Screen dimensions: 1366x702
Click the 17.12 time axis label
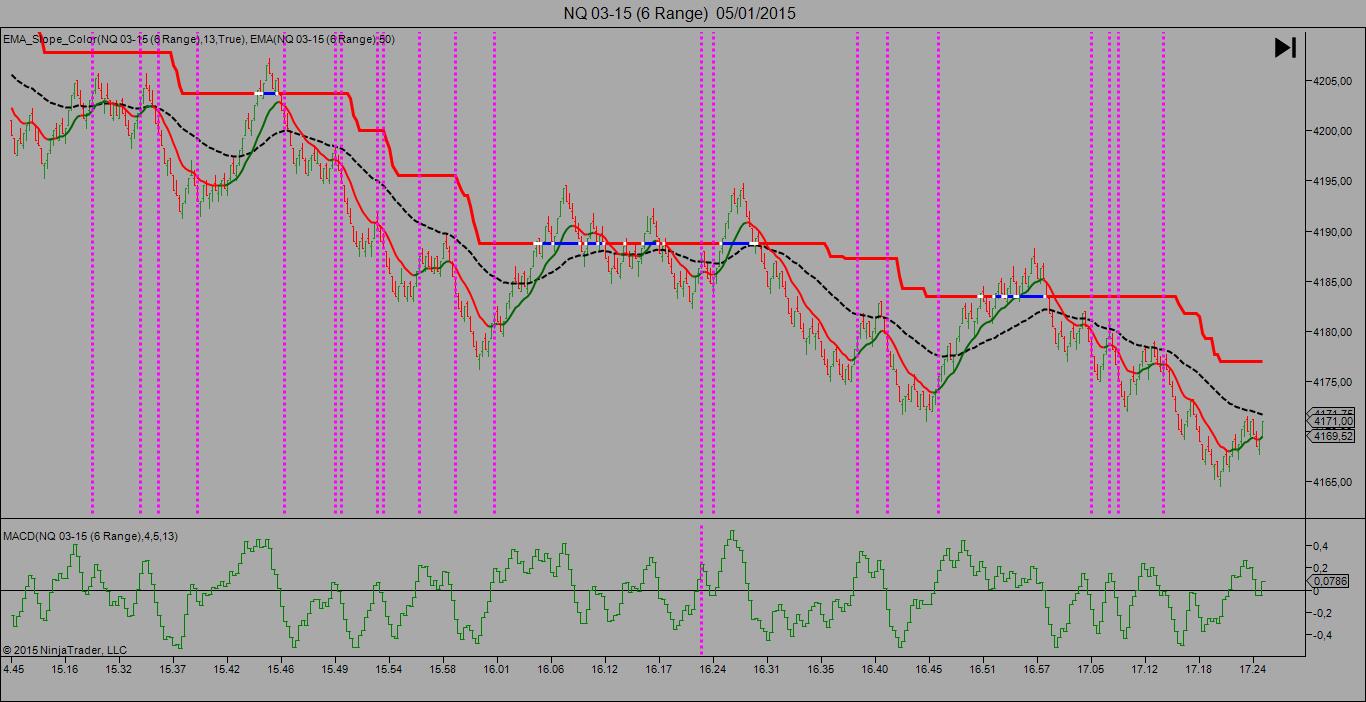pos(1145,669)
